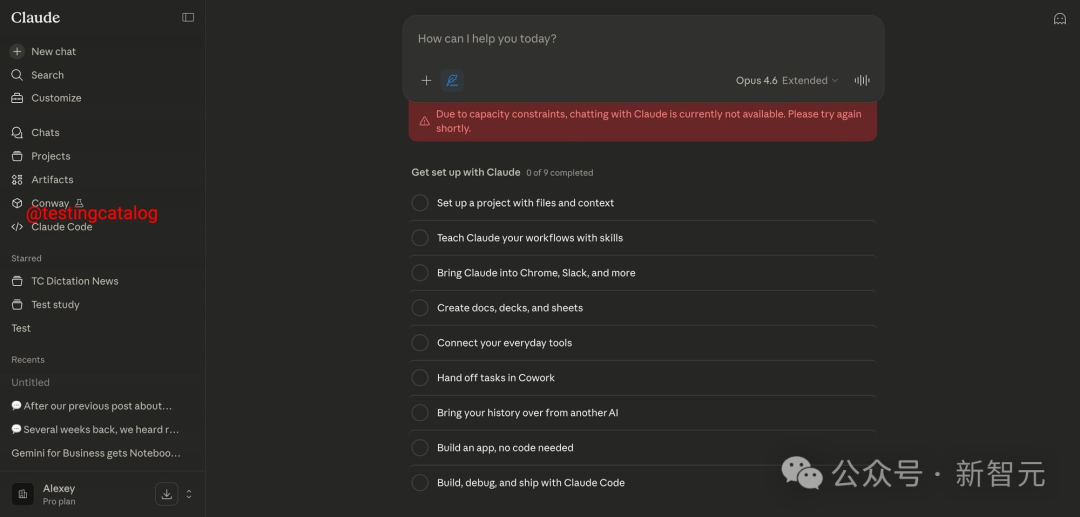Click Connect your everyday tools text
The width and height of the screenshot is (1080, 517).
(x=504, y=343)
